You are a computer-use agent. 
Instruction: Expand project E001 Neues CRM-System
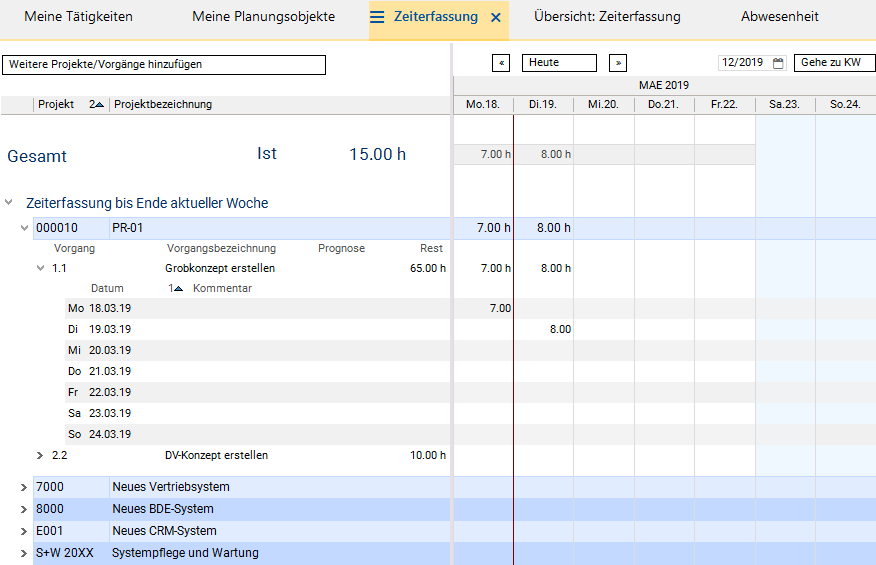pos(24,531)
